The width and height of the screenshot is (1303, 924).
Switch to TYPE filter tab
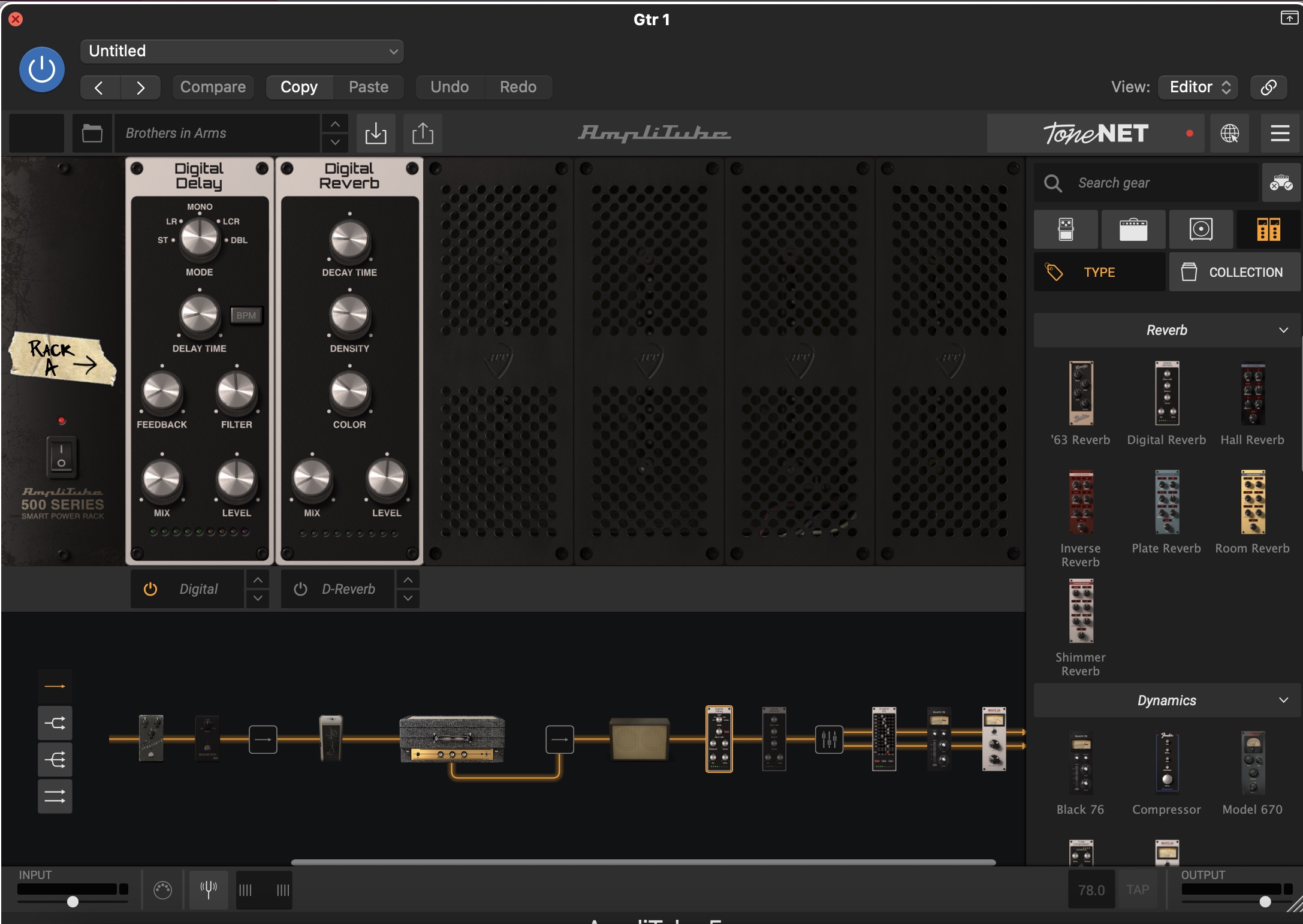(x=1099, y=272)
